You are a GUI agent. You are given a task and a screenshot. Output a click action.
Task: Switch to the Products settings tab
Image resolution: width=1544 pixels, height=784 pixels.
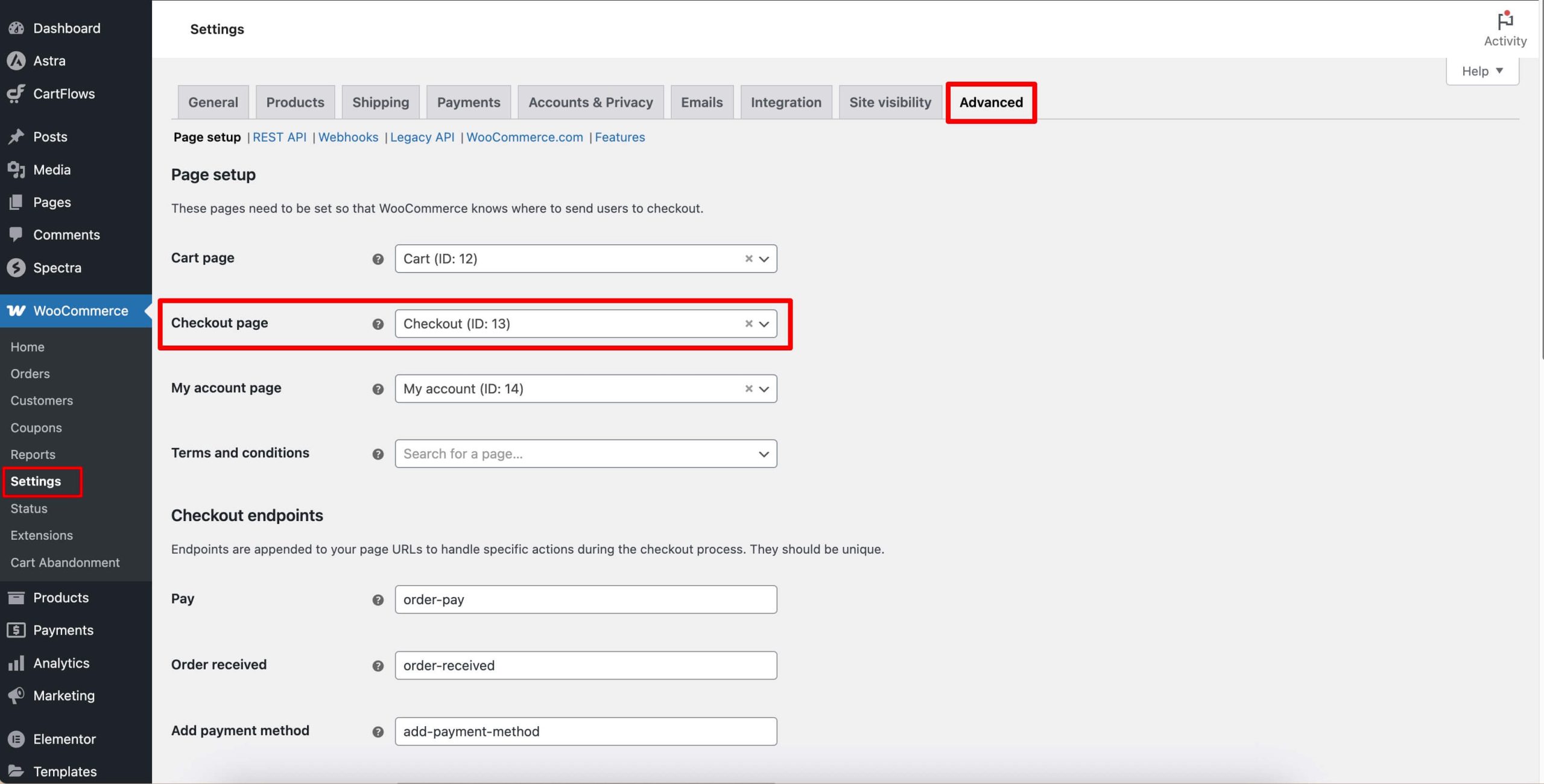(295, 103)
